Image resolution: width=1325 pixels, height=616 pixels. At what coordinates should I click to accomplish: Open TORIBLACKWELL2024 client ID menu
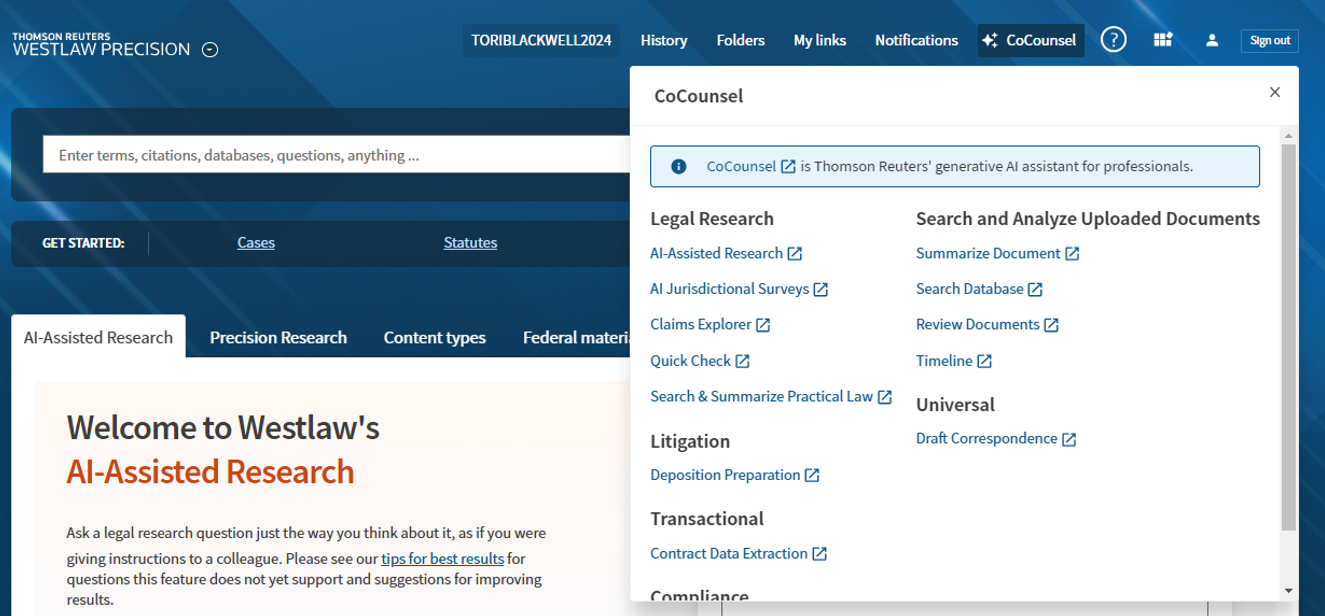click(541, 40)
